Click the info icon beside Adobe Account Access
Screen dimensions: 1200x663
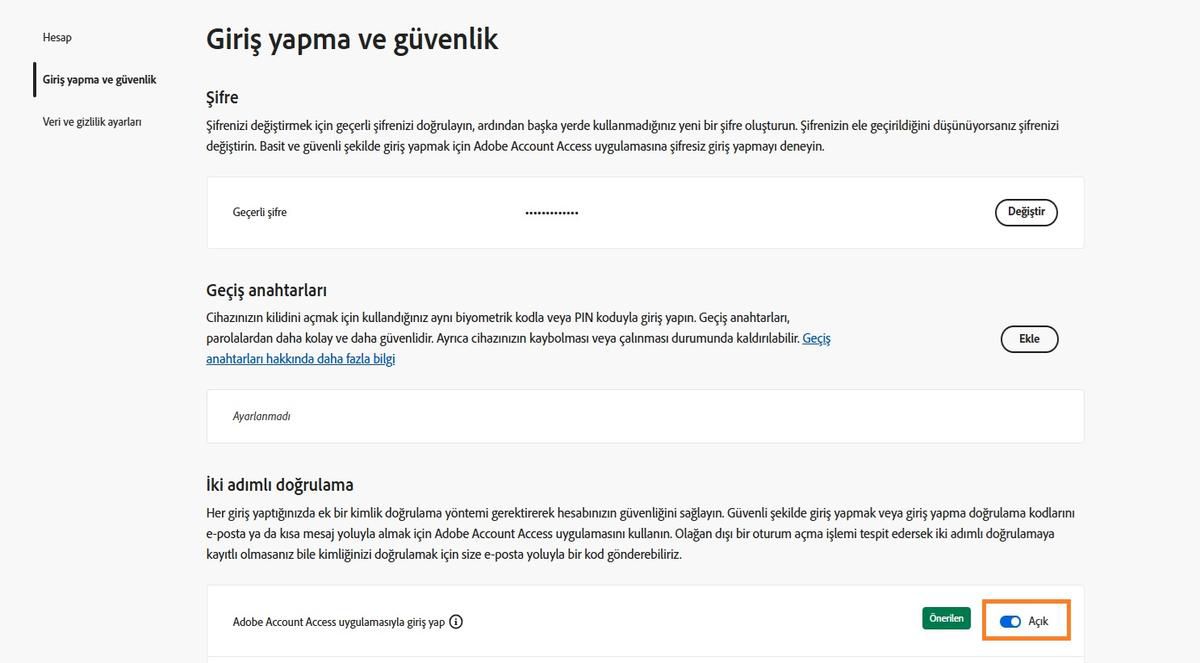click(456, 621)
